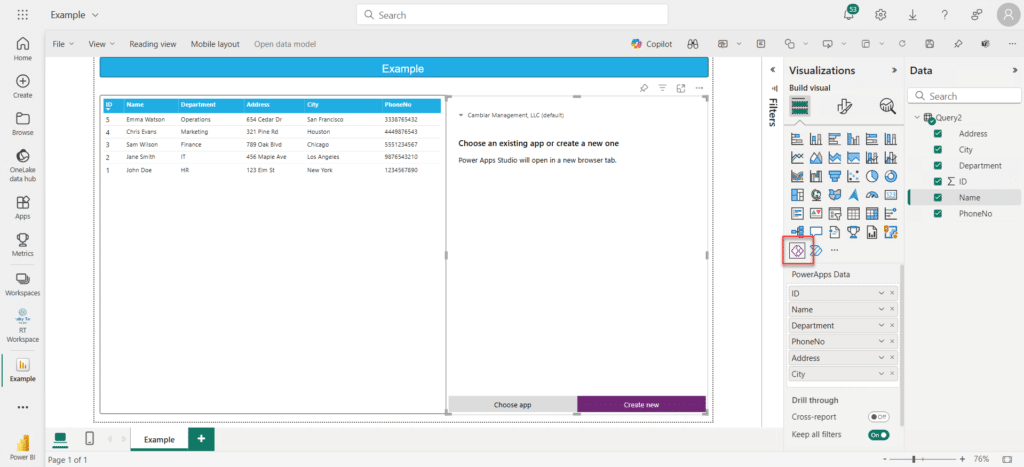Uncheck the Department field checkbox
This screenshot has height=467, width=1024.
point(937,166)
